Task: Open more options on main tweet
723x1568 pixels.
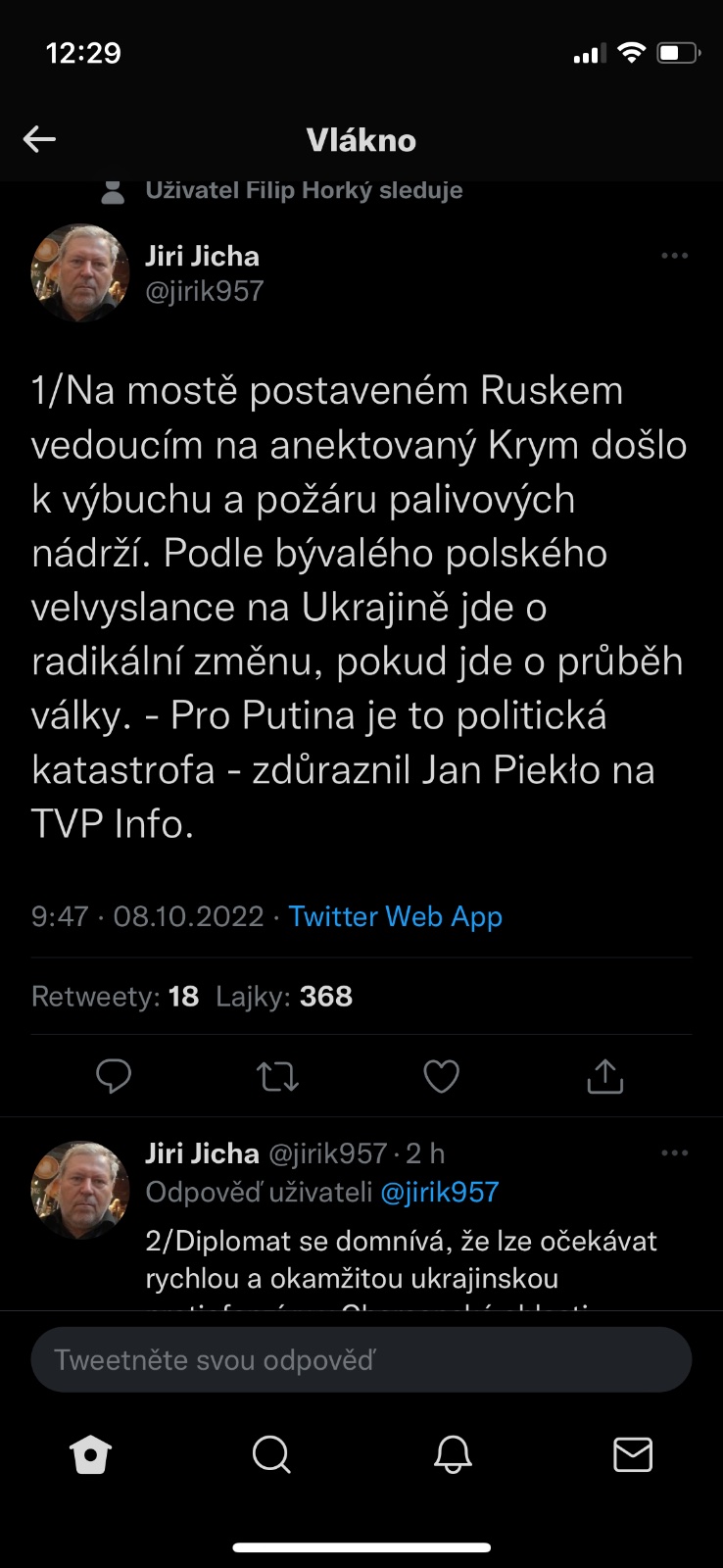Action: 675,256
